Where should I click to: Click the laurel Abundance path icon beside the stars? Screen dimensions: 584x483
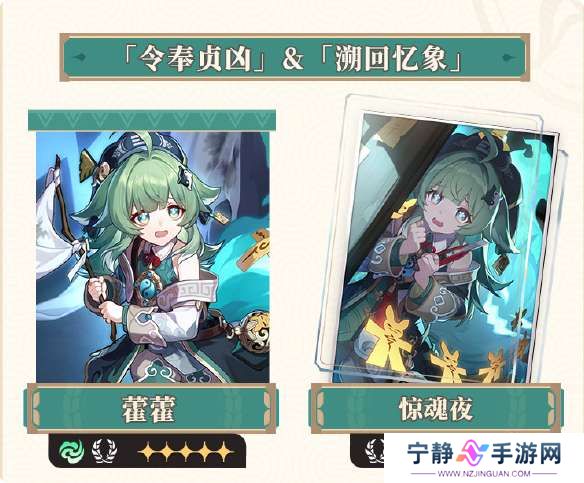[x=105, y=451]
